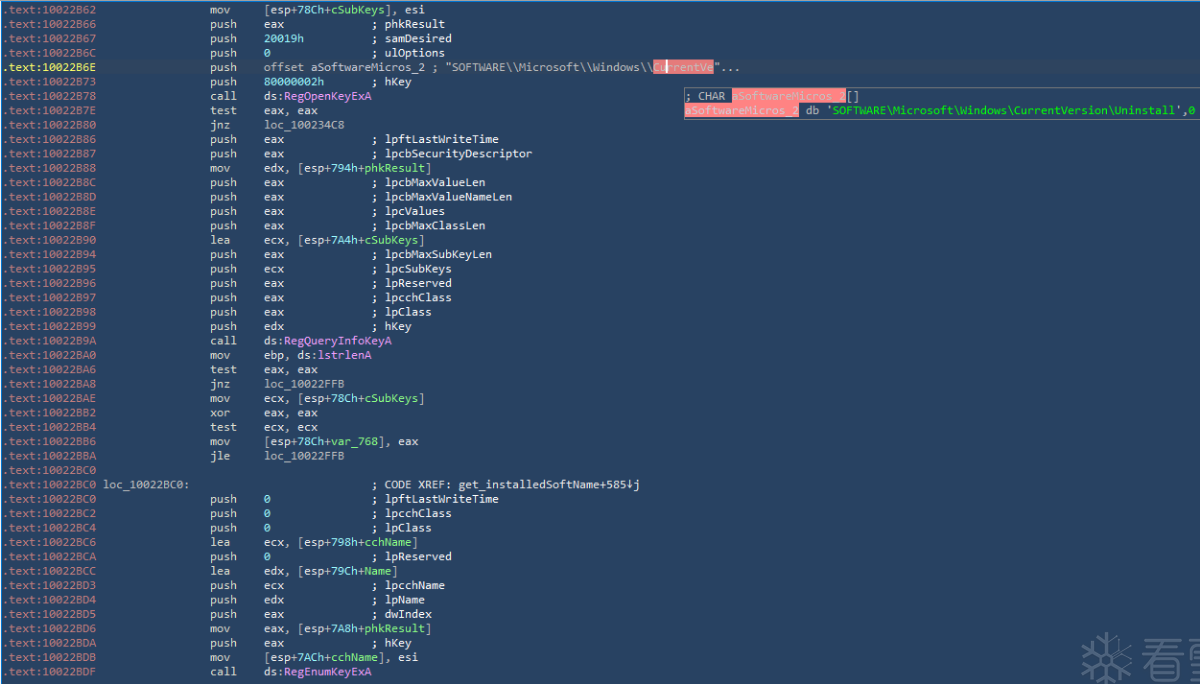Click the hKey comment at 10022B73

(391, 82)
